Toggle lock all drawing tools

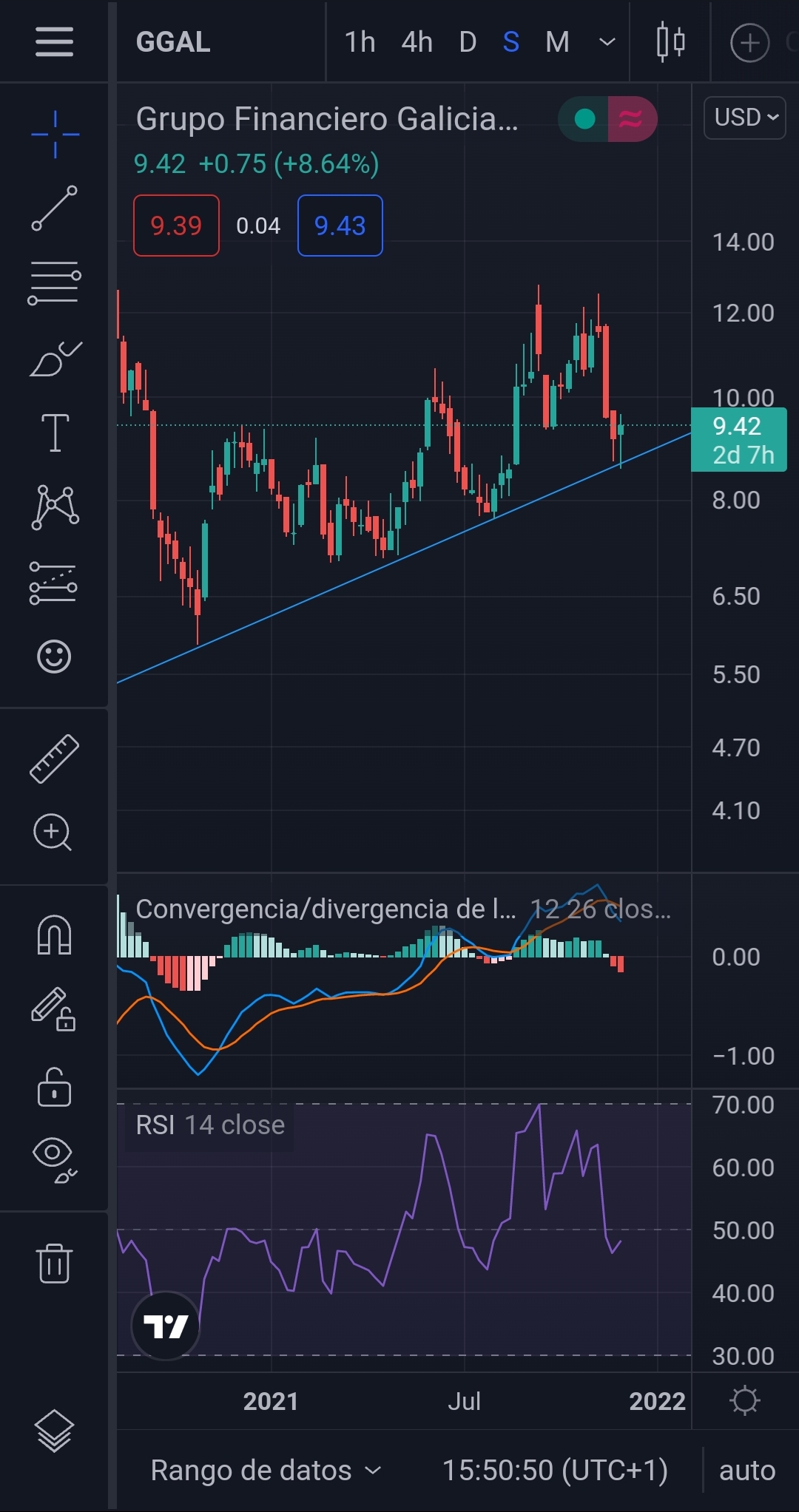(54, 1087)
